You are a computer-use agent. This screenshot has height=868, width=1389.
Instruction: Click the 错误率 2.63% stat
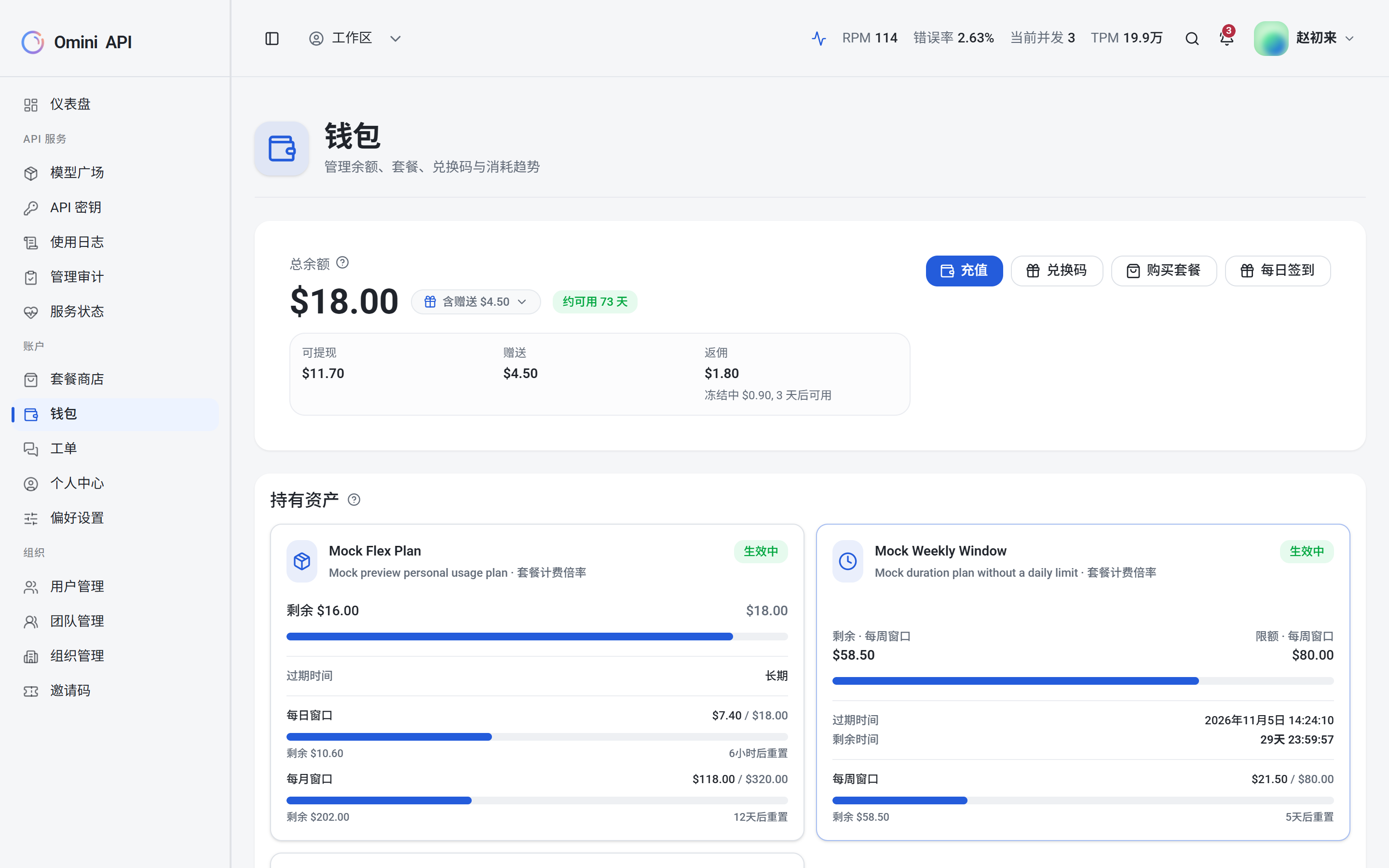[953, 39]
